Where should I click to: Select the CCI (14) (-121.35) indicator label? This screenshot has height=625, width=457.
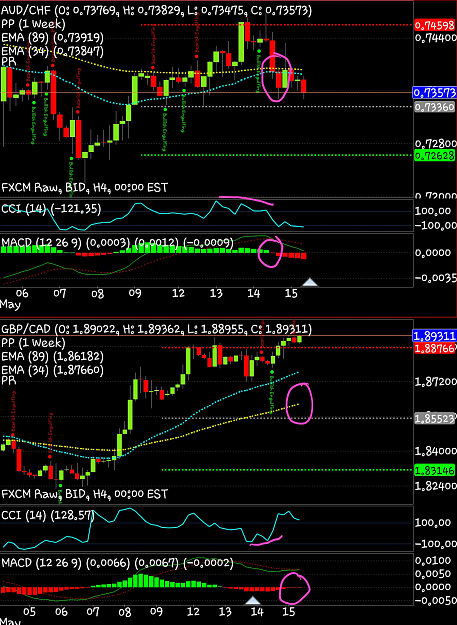tap(51, 208)
